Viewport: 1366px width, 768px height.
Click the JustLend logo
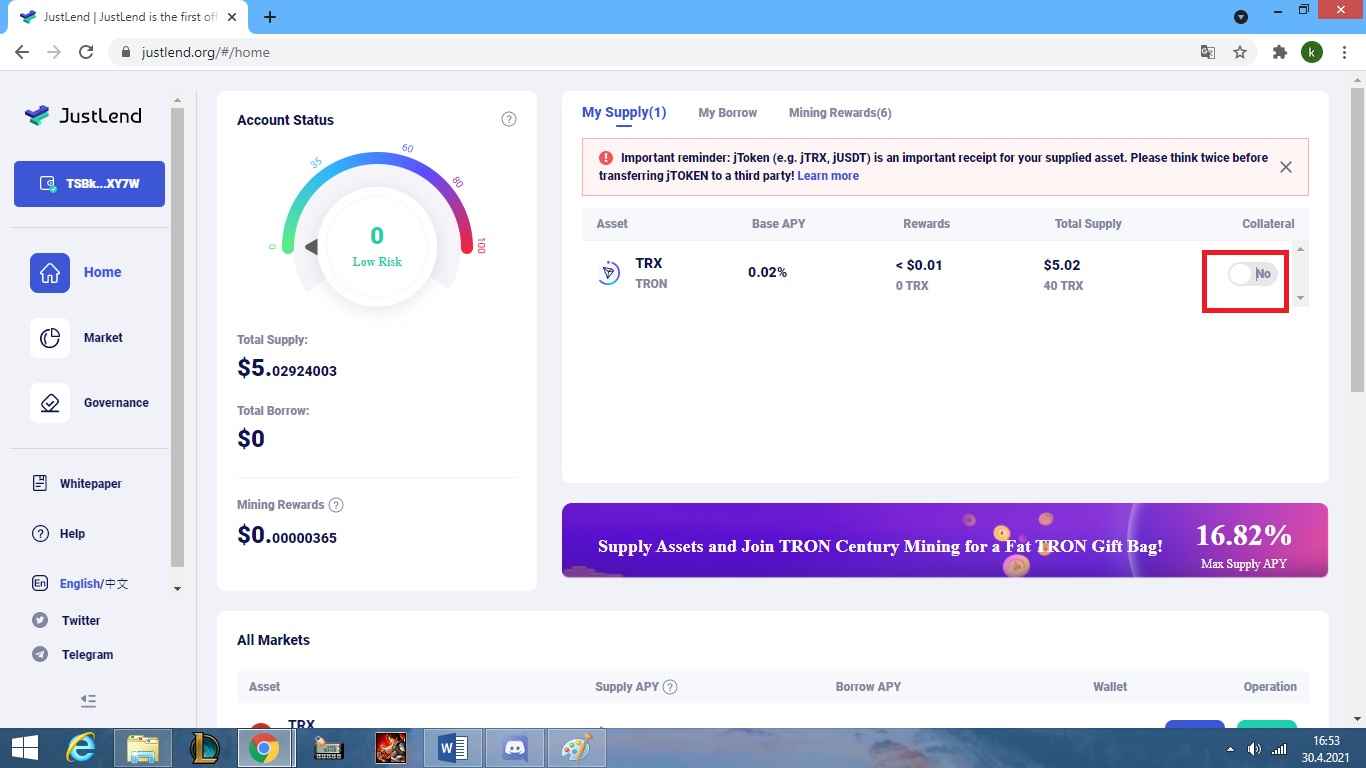[x=83, y=116]
